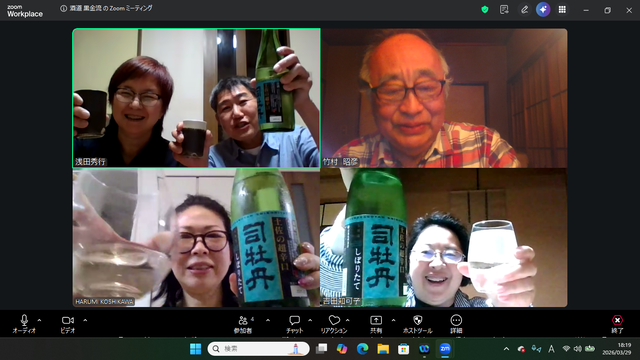Open the AI Companion sparkle icon
This screenshot has width=640, height=360.
[543, 9]
